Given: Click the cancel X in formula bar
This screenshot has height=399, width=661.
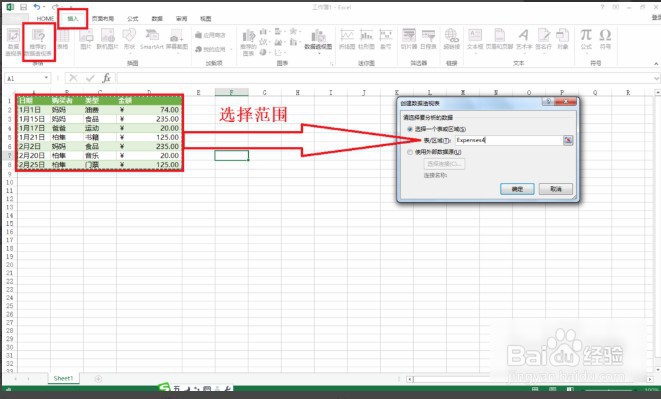Looking at the screenshot, I should (x=73, y=78).
